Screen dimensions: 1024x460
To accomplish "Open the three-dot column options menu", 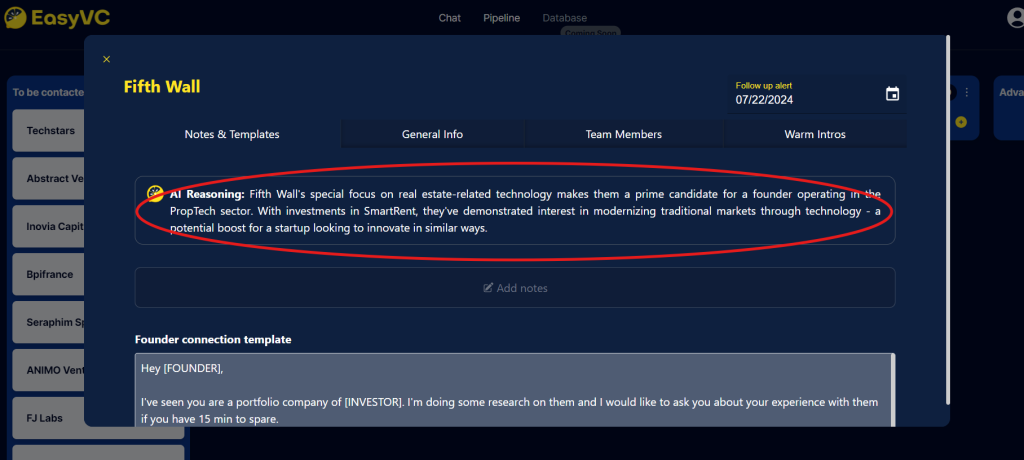I will pos(967,92).
